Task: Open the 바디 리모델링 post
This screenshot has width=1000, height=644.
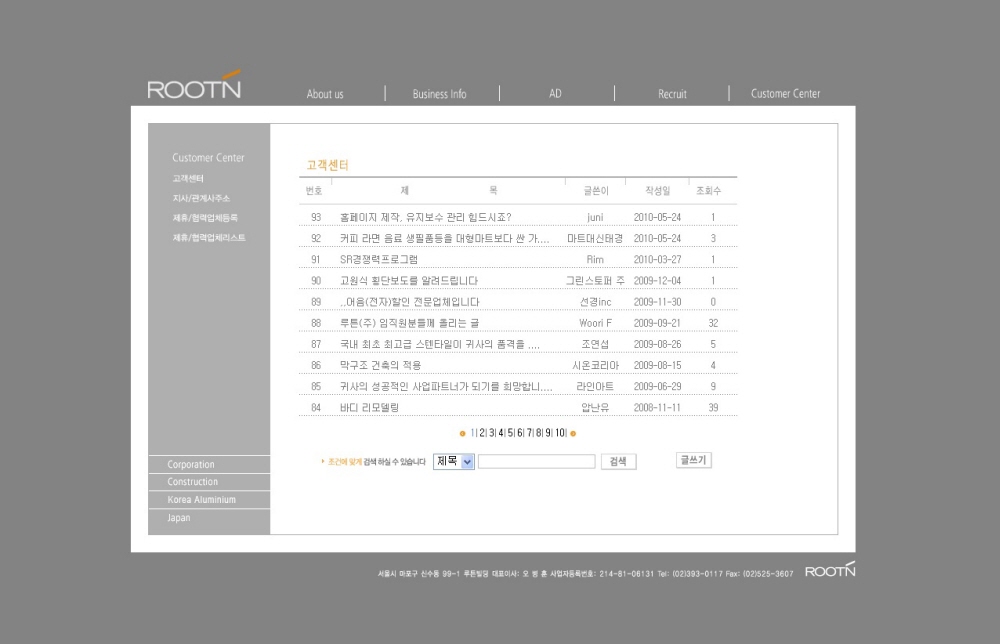Action: [369, 407]
